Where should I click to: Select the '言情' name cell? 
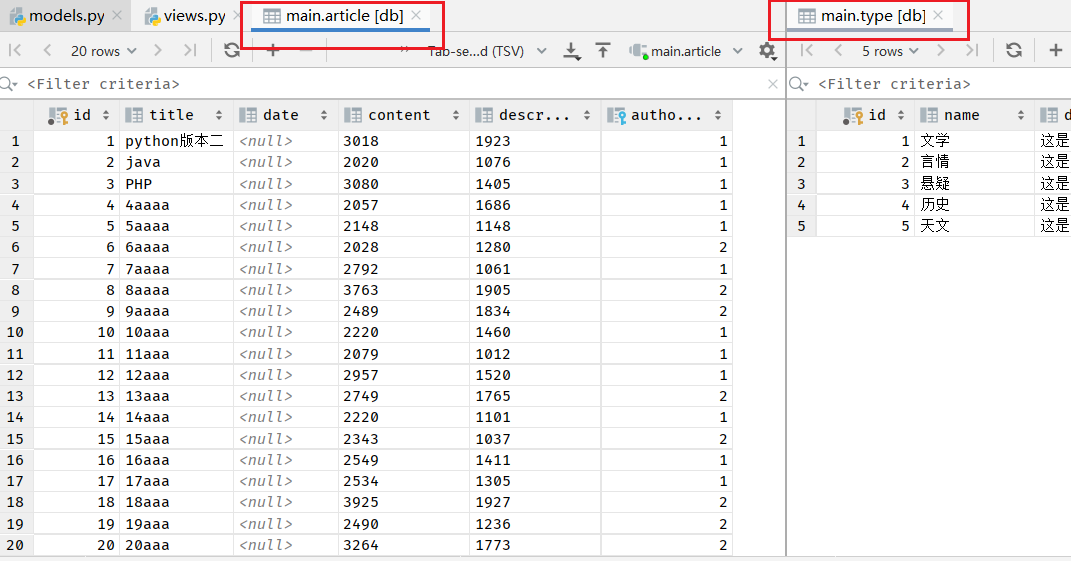[974, 162]
